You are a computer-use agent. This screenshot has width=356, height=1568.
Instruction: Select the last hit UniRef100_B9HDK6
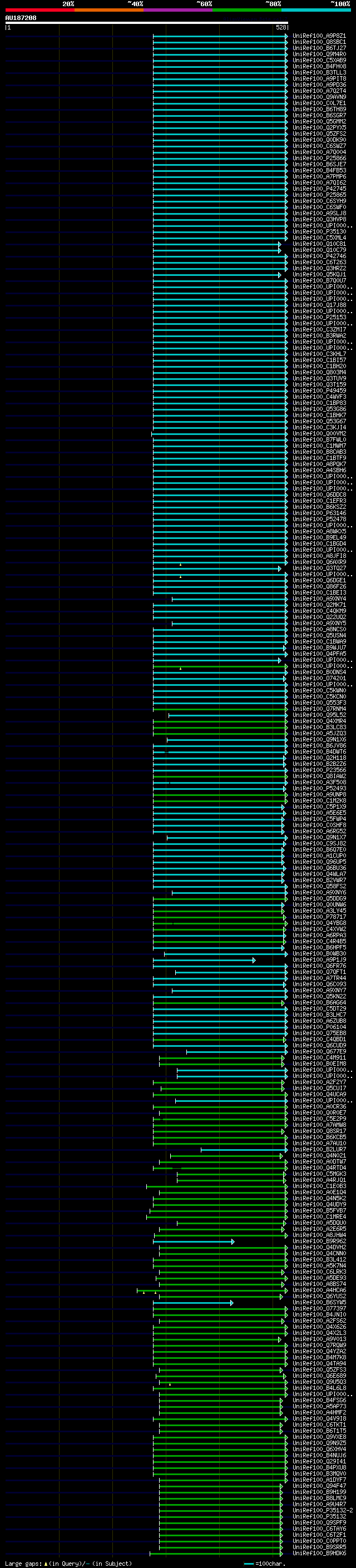coord(319,1554)
